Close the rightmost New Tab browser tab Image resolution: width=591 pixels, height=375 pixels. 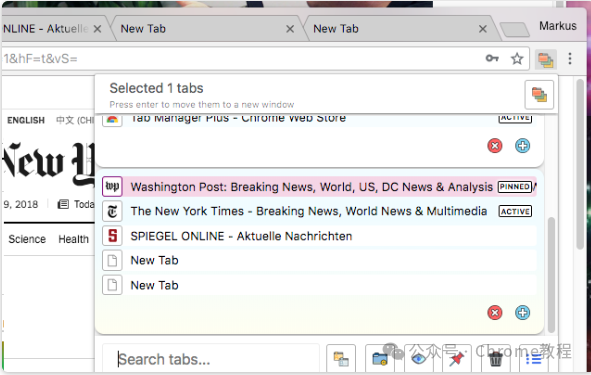(483, 29)
